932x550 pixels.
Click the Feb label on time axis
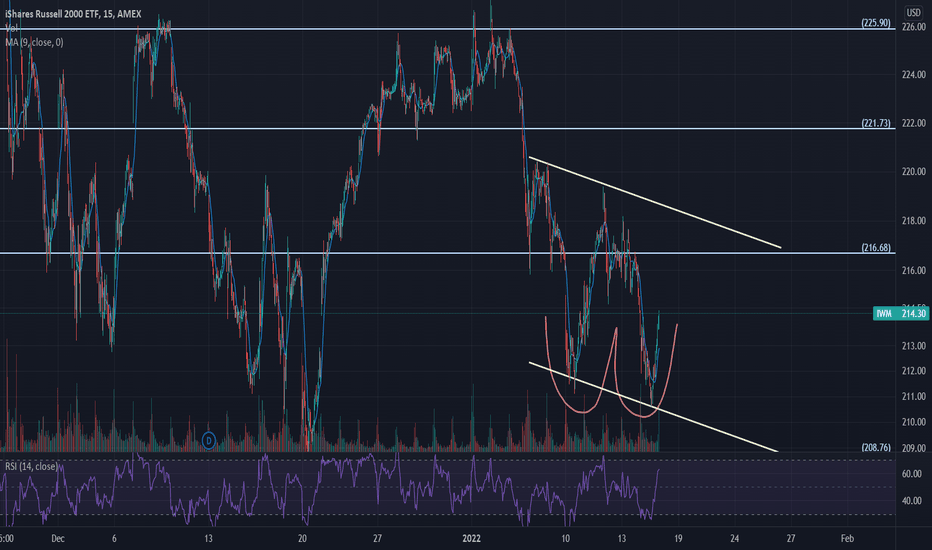click(847, 538)
